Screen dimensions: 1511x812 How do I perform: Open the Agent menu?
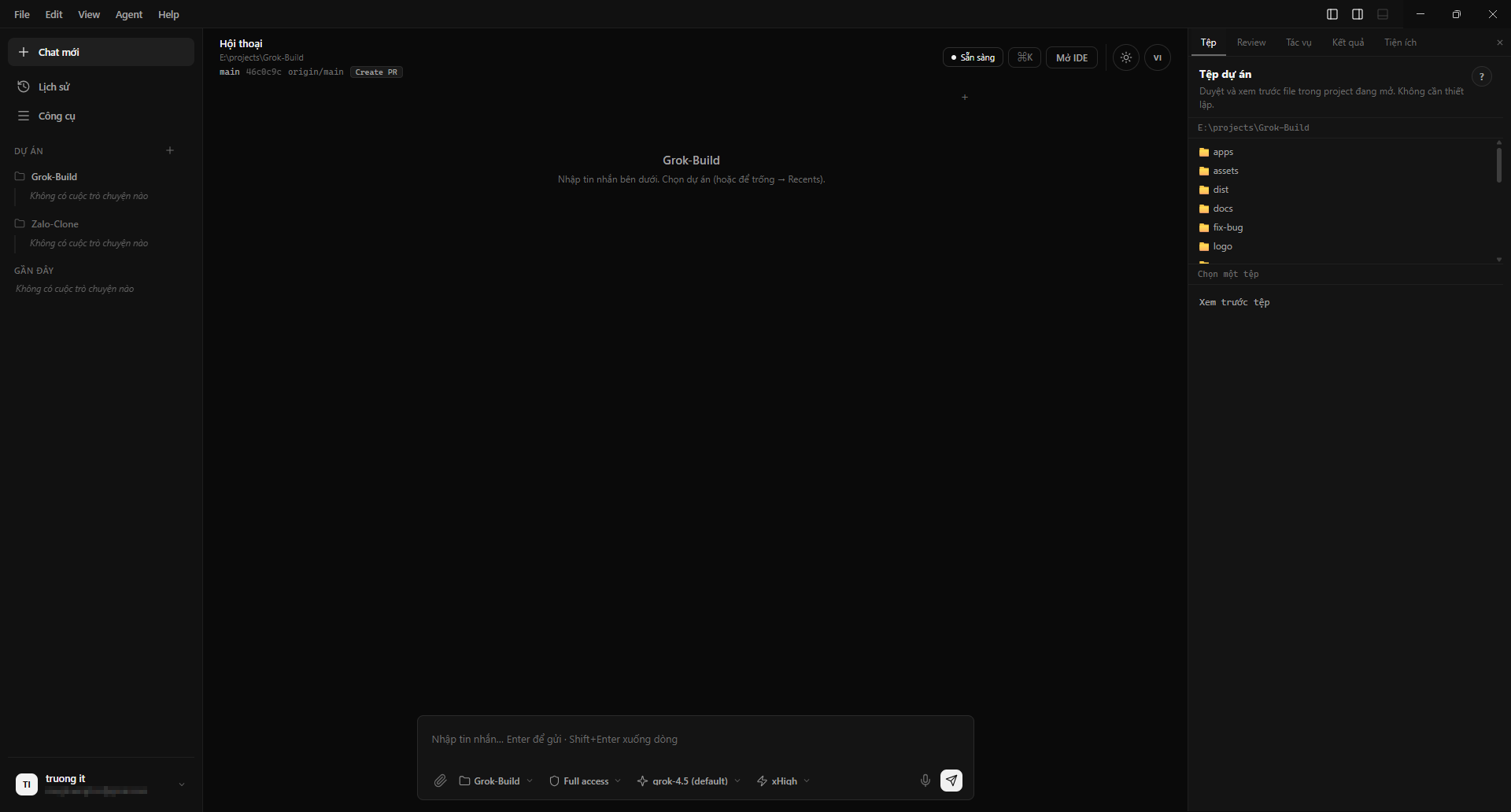(x=129, y=14)
